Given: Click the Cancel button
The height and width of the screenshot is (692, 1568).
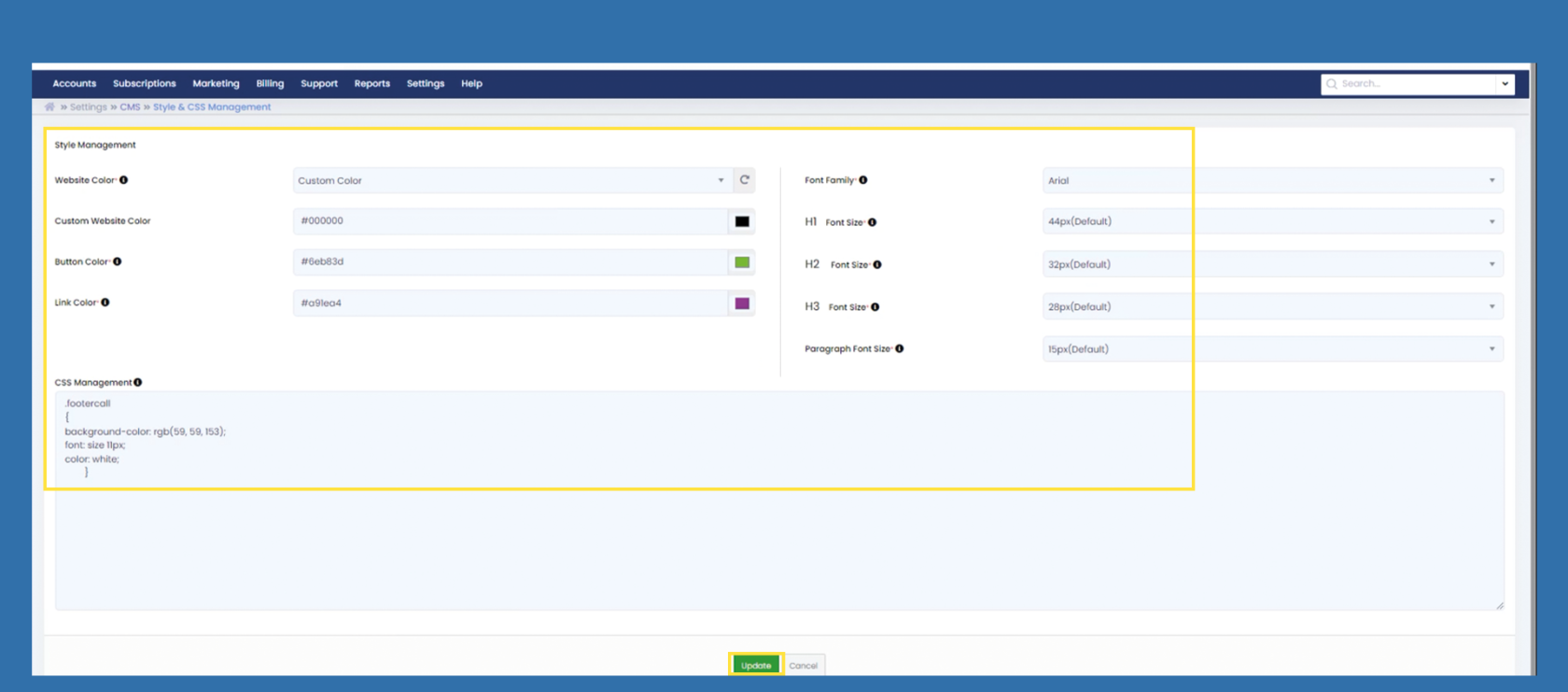Looking at the screenshot, I should (x=803, y=665).
